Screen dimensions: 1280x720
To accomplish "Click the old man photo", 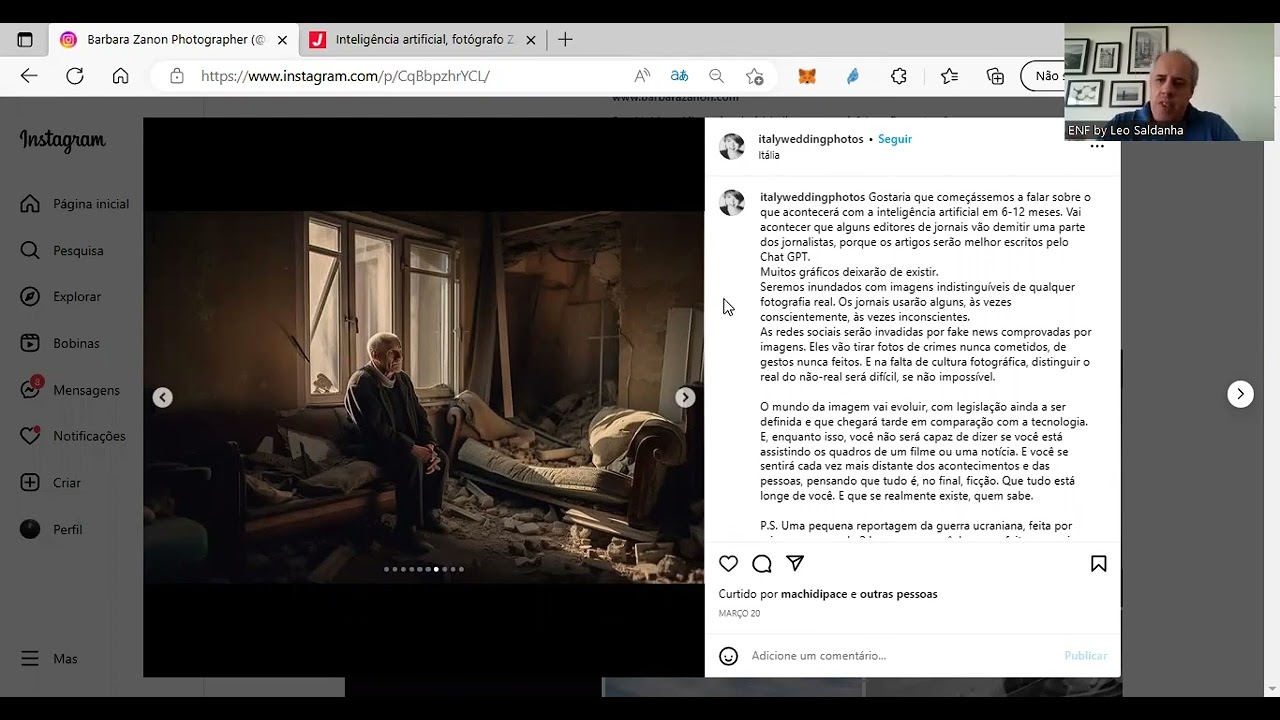I will pos(424,397).
